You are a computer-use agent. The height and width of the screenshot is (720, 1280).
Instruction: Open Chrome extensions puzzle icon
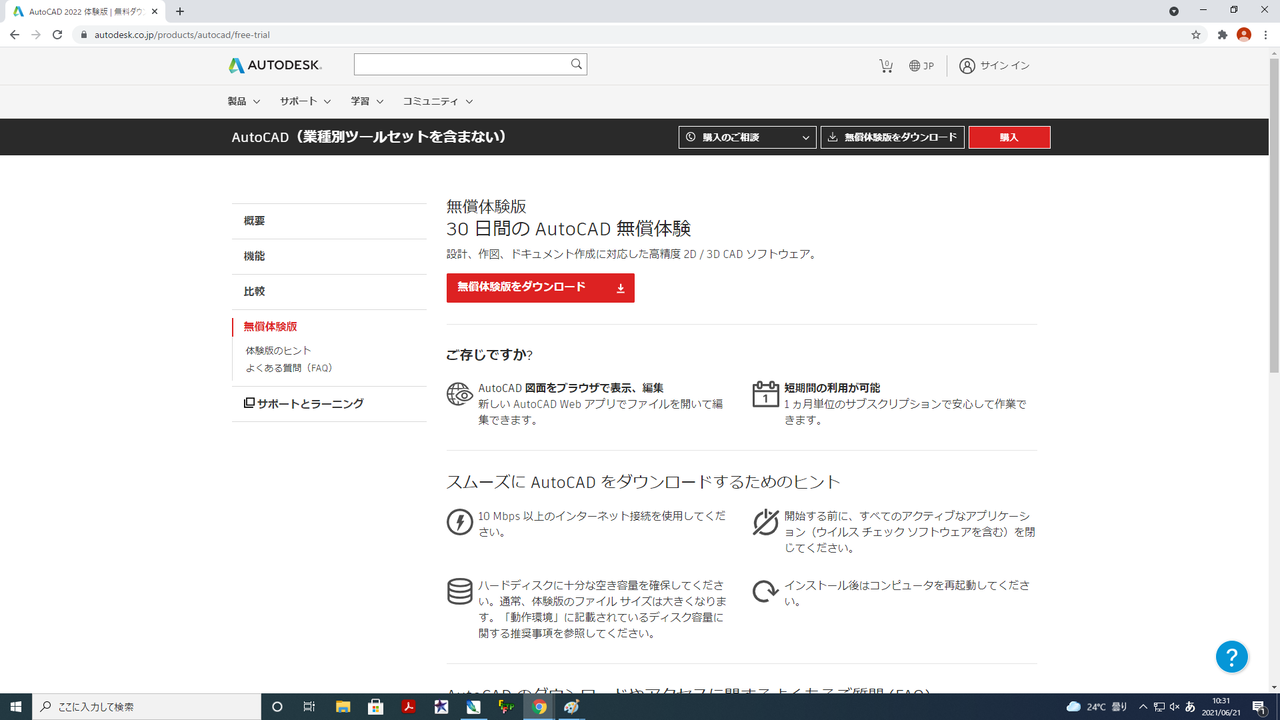tap(1222, 34)
